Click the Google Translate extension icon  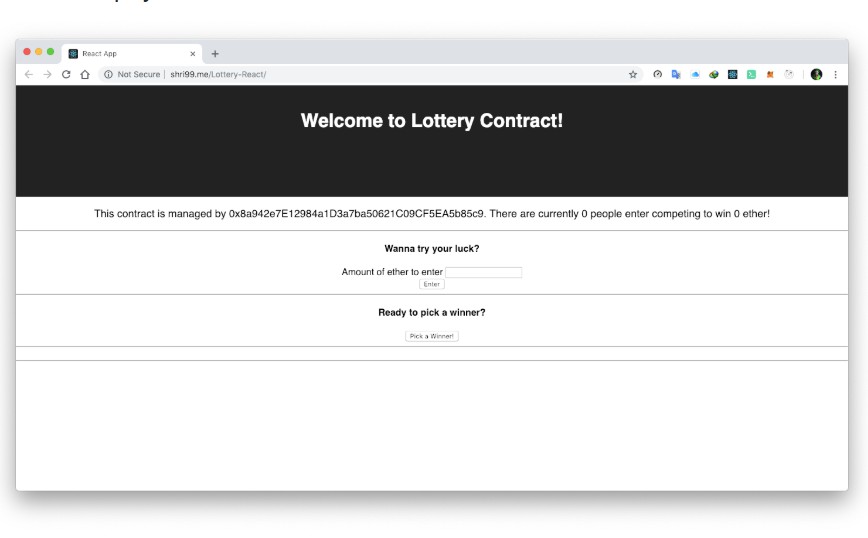[676, 74]
